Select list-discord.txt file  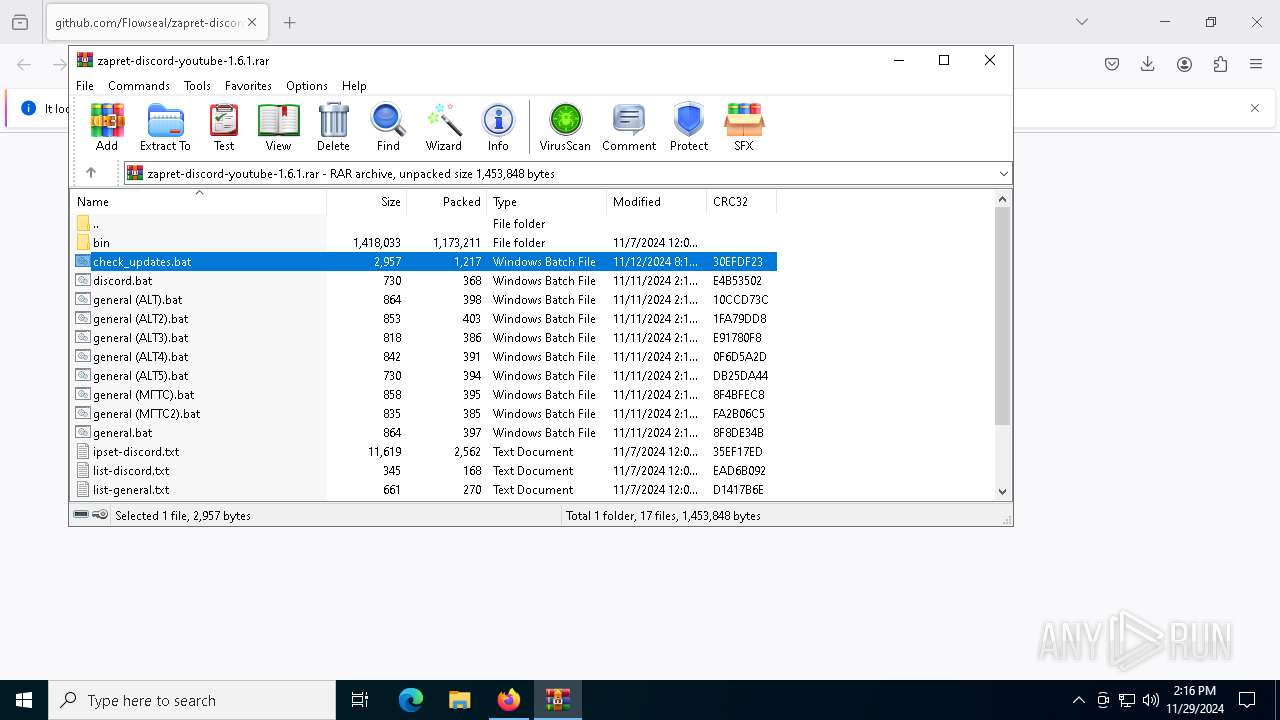(425, 471)
